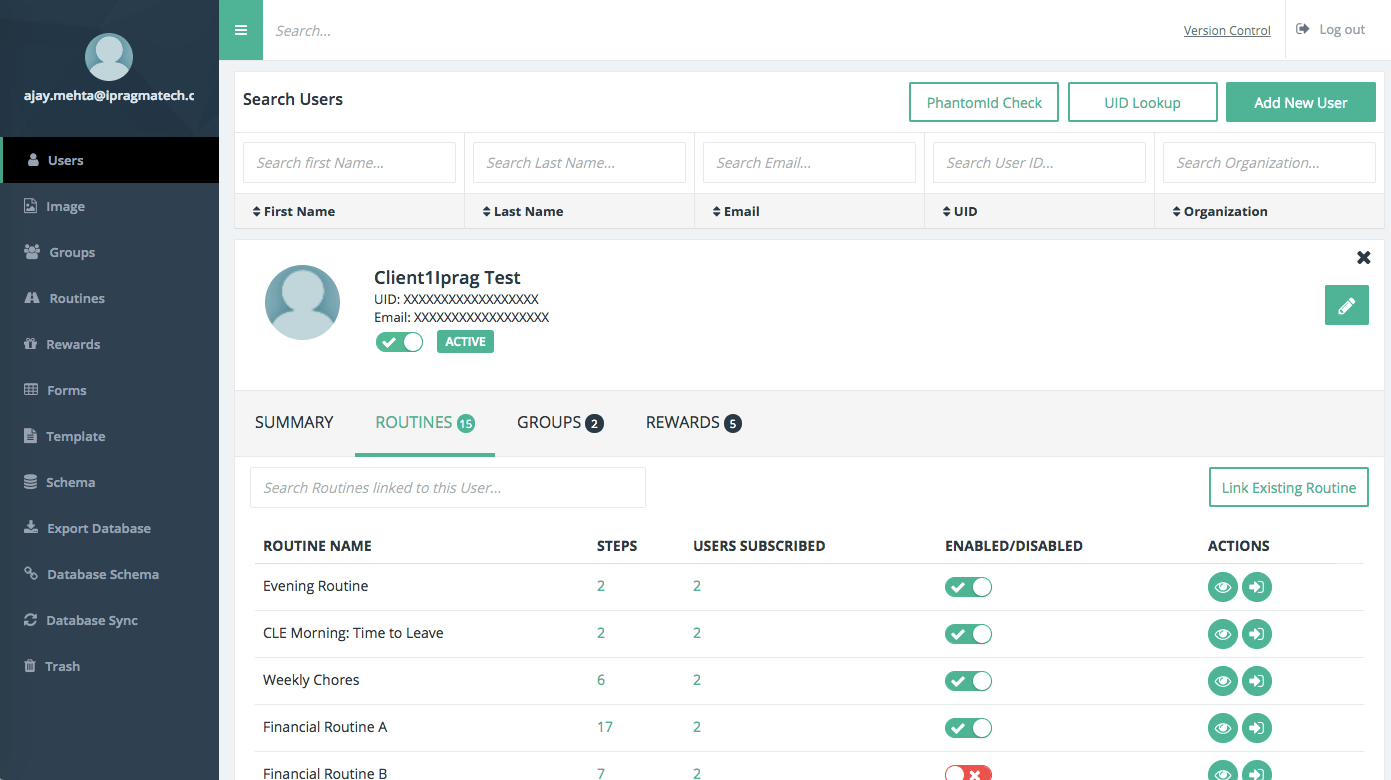Edit user with the pencil button
Screen dimensions: 1391x780
click(x=1347, y=305)
